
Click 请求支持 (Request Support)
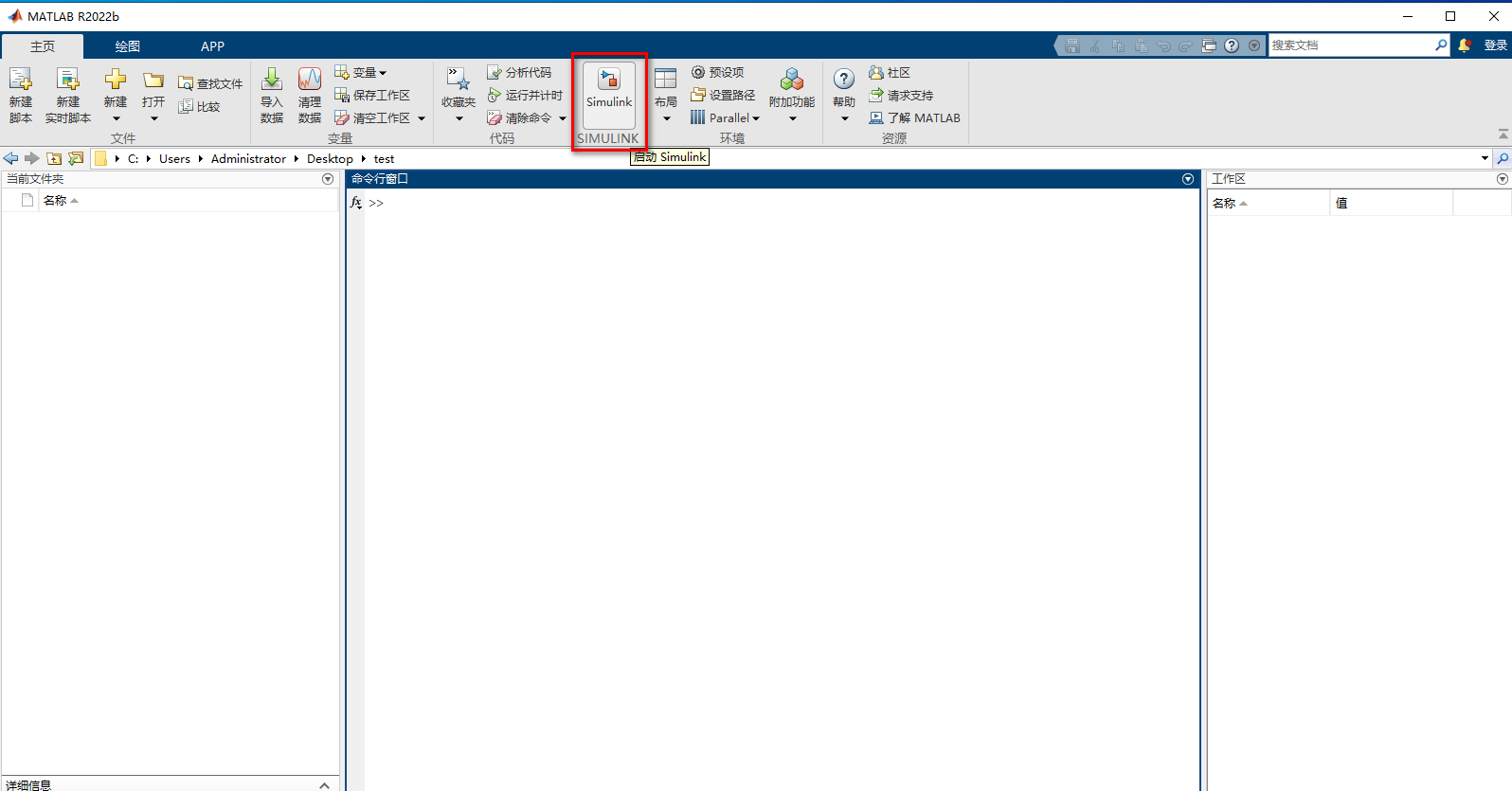901,96
